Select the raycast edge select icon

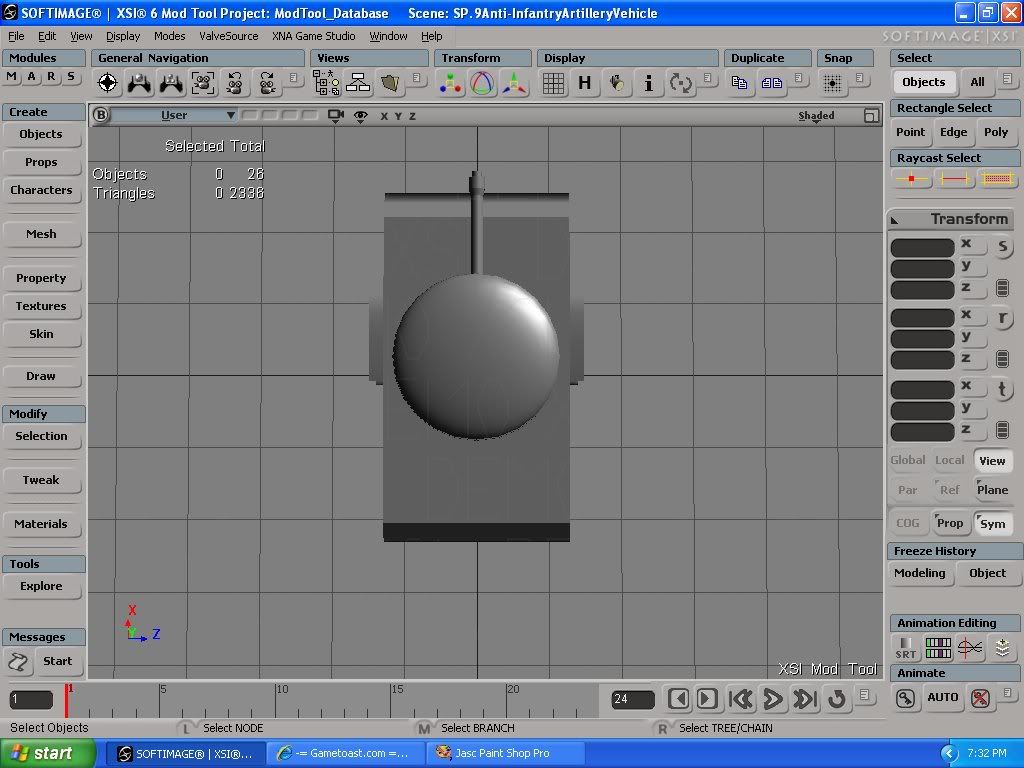point(953,178)
